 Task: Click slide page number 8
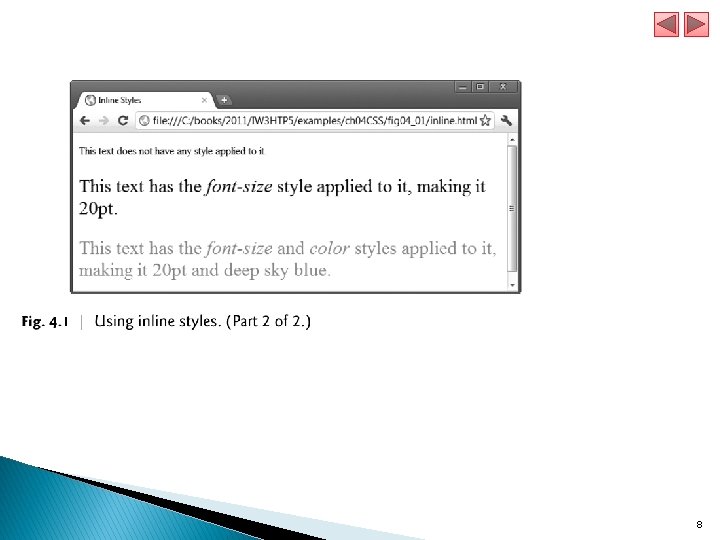(699, 524)
